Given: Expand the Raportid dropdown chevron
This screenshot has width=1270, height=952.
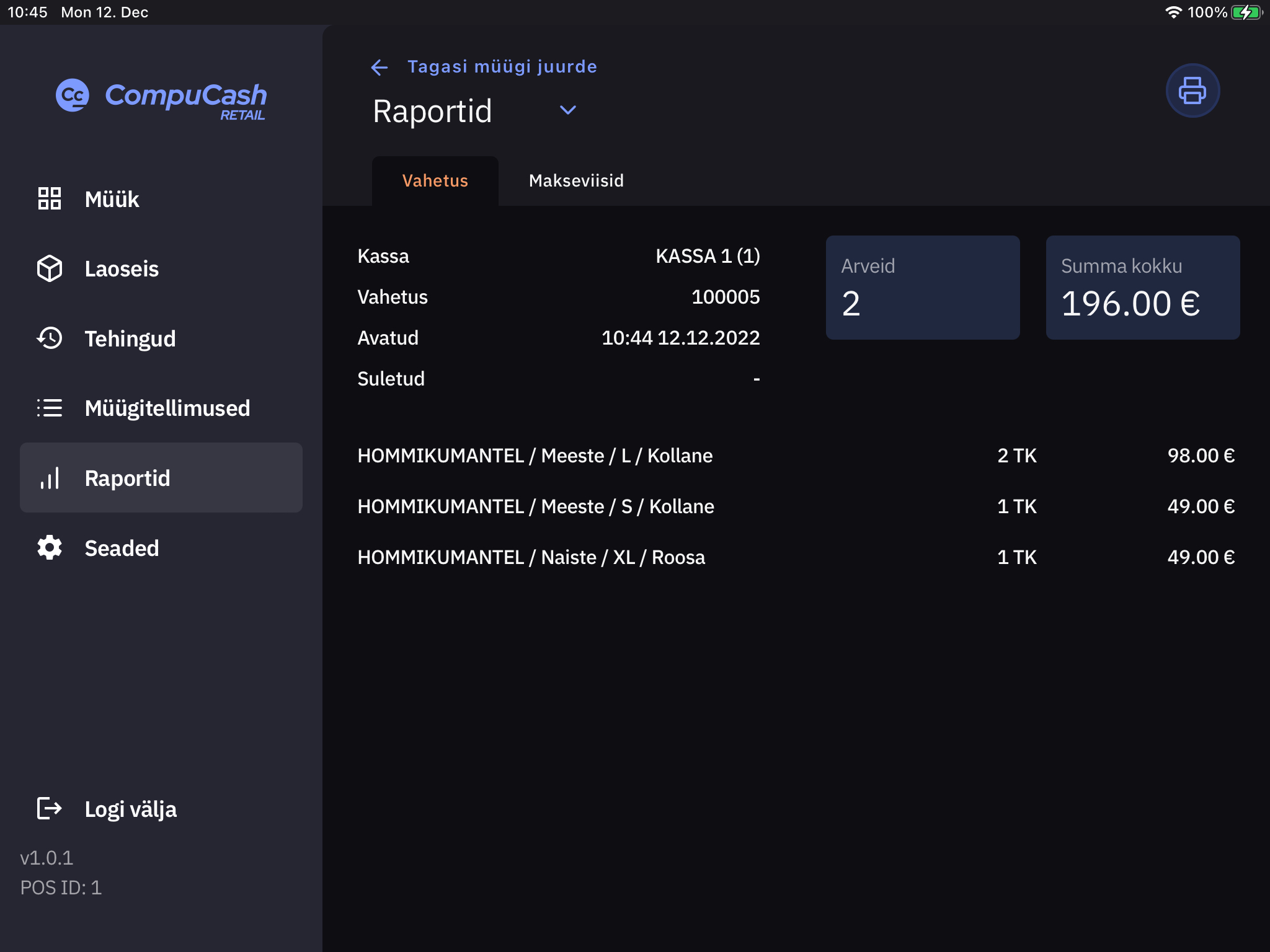Looking at the screenshot, I should 567,110.
